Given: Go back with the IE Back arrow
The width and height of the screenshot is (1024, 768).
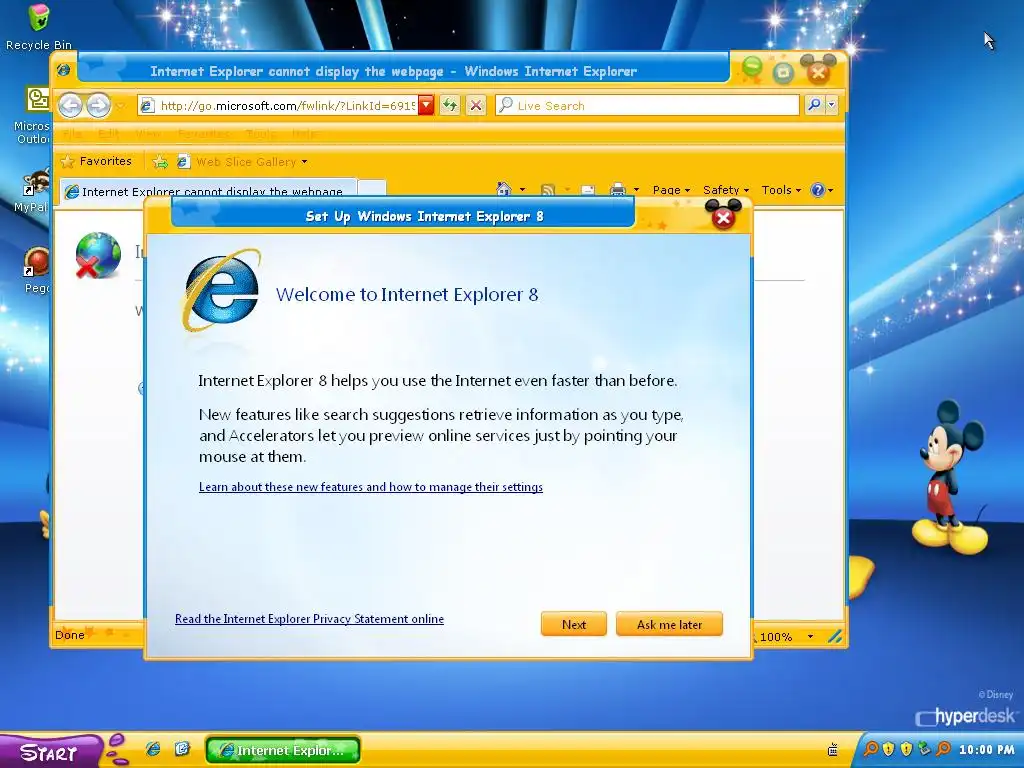Looking at the screenshot, I should click(x=71, y=105).
